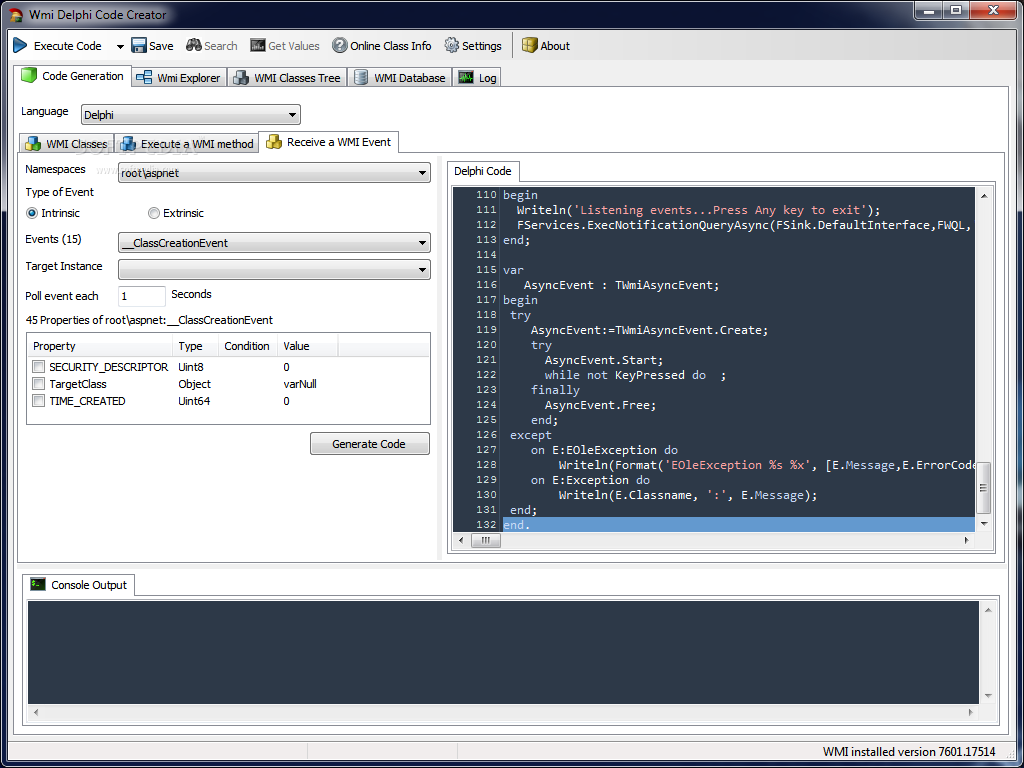Open the Execute a WMI method tab
This screenshot has height=768, width=1024.
coord(187,143)
